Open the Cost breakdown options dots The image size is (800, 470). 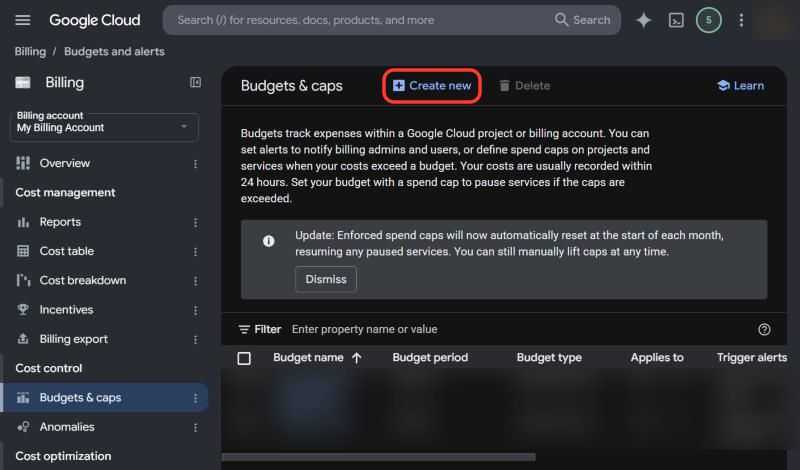[x=195, y=281]
